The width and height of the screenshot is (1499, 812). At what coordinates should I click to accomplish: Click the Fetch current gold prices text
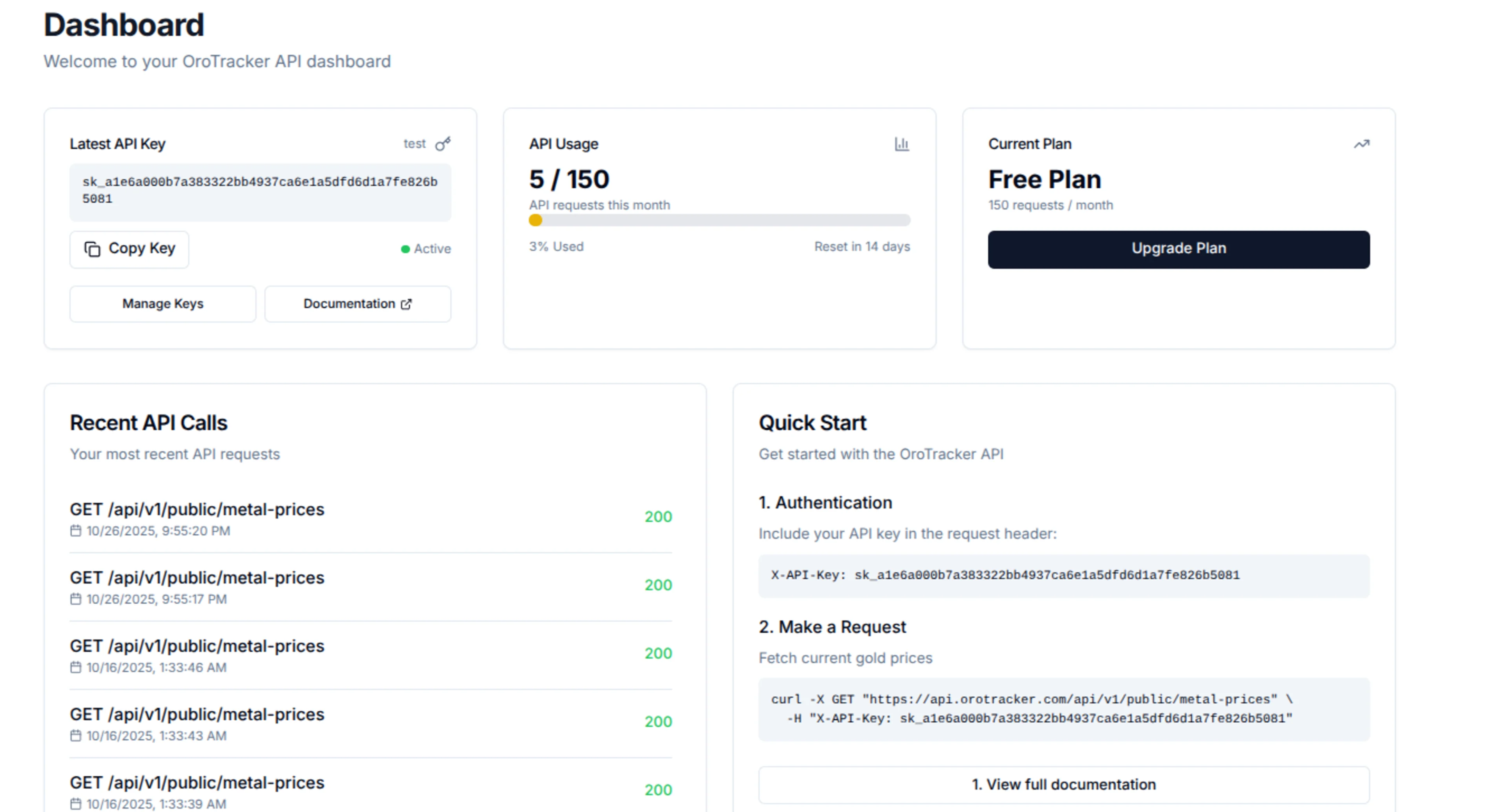point(845,658)
